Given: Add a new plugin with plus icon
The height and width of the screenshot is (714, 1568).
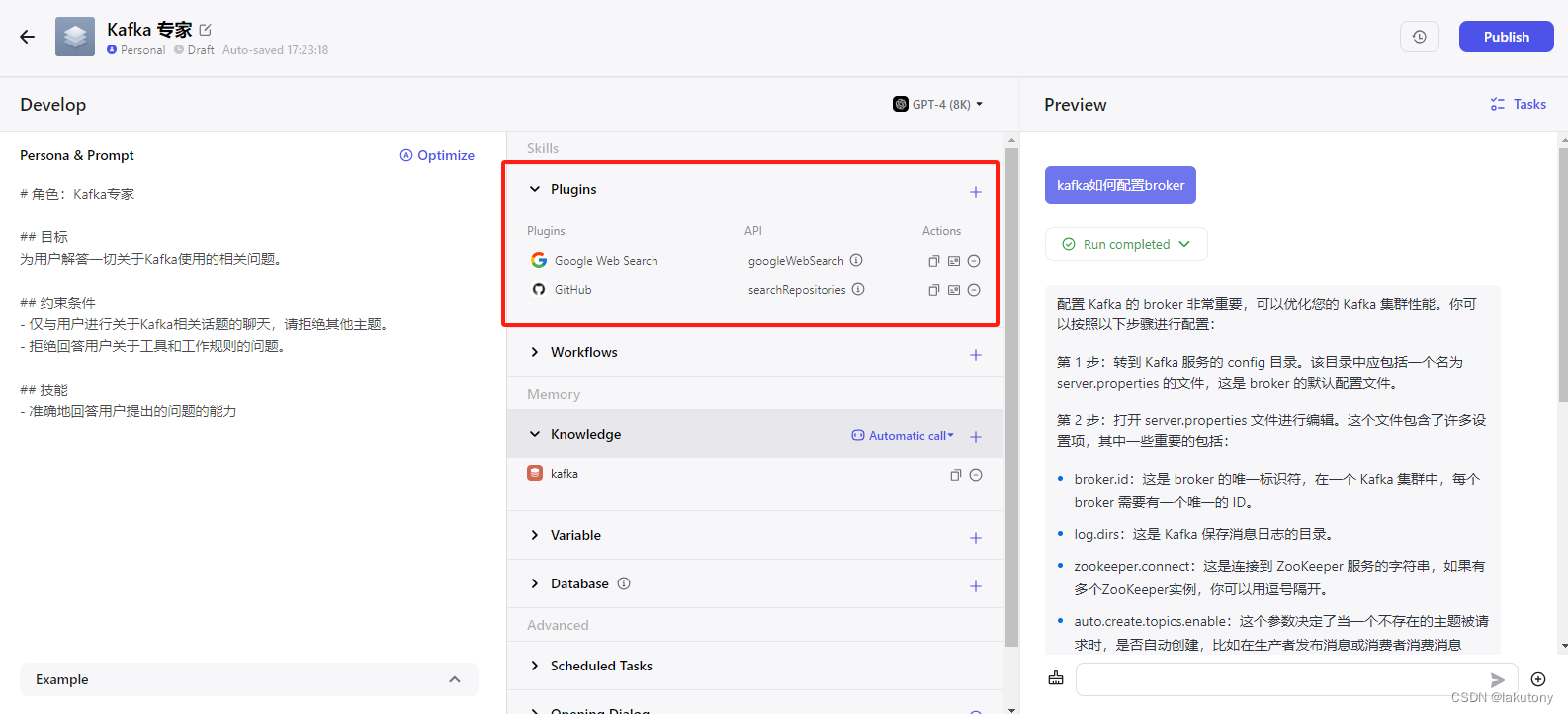Looking at the screenshot, I should point(975,192).
